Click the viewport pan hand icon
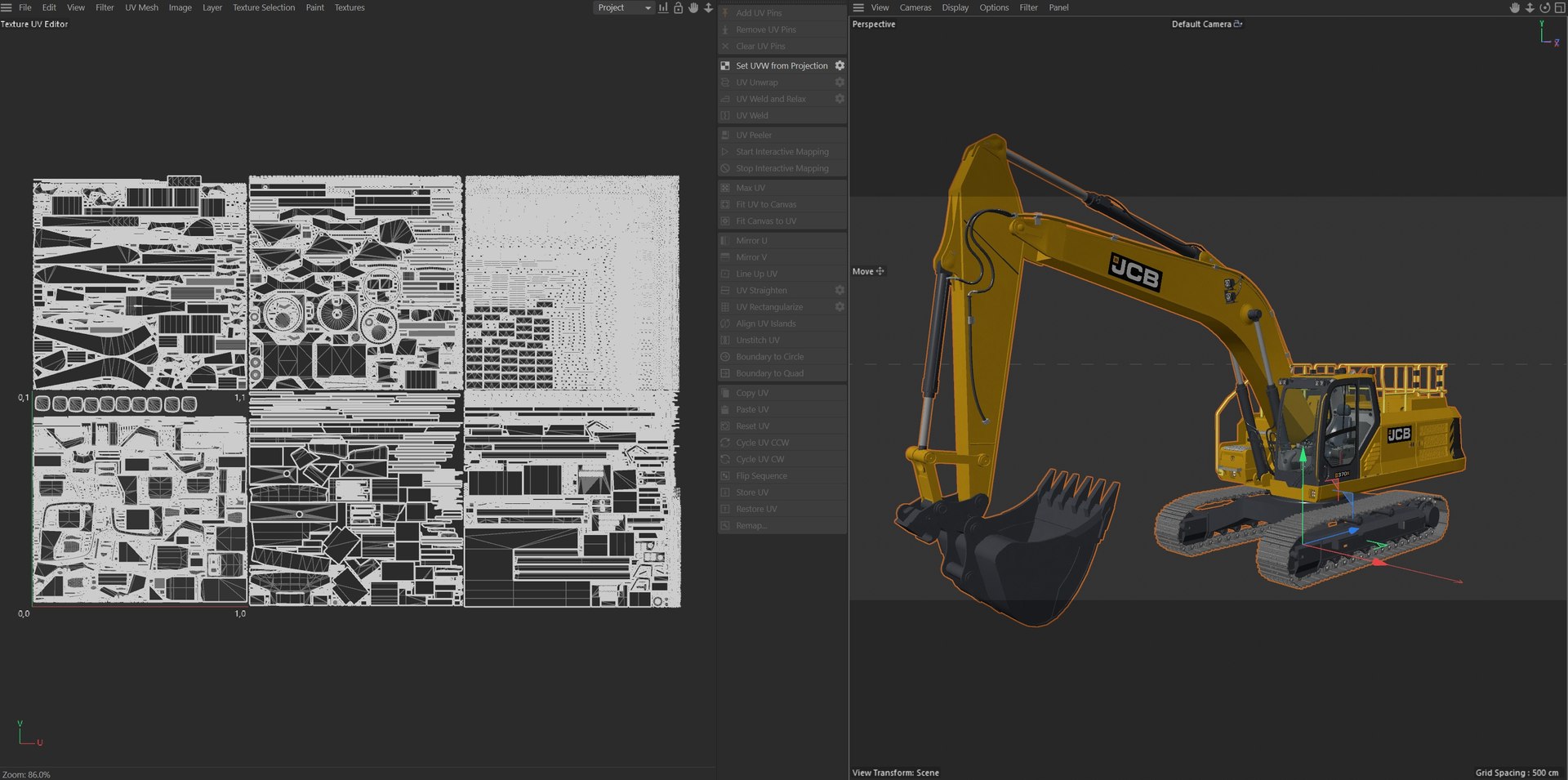 pos(1515,7)
